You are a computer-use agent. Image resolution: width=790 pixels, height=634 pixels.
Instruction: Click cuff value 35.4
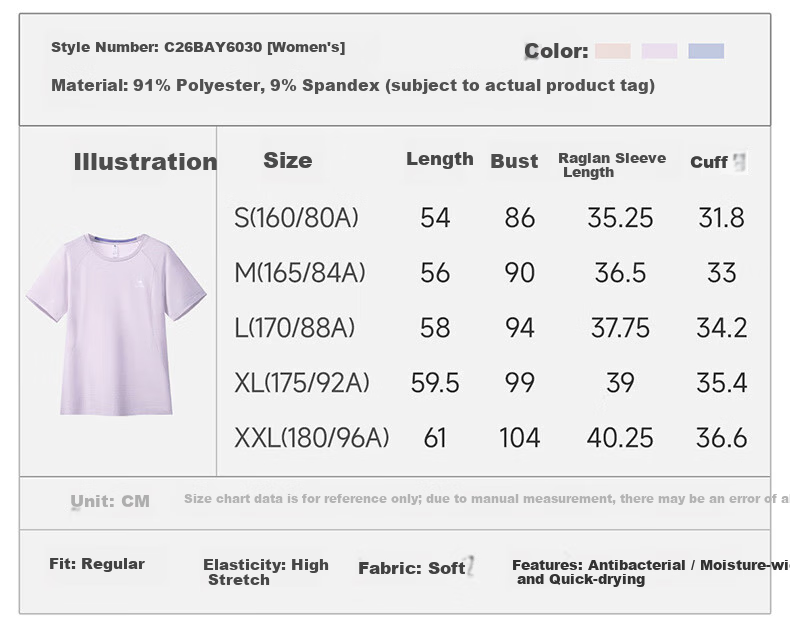[721, 383]
